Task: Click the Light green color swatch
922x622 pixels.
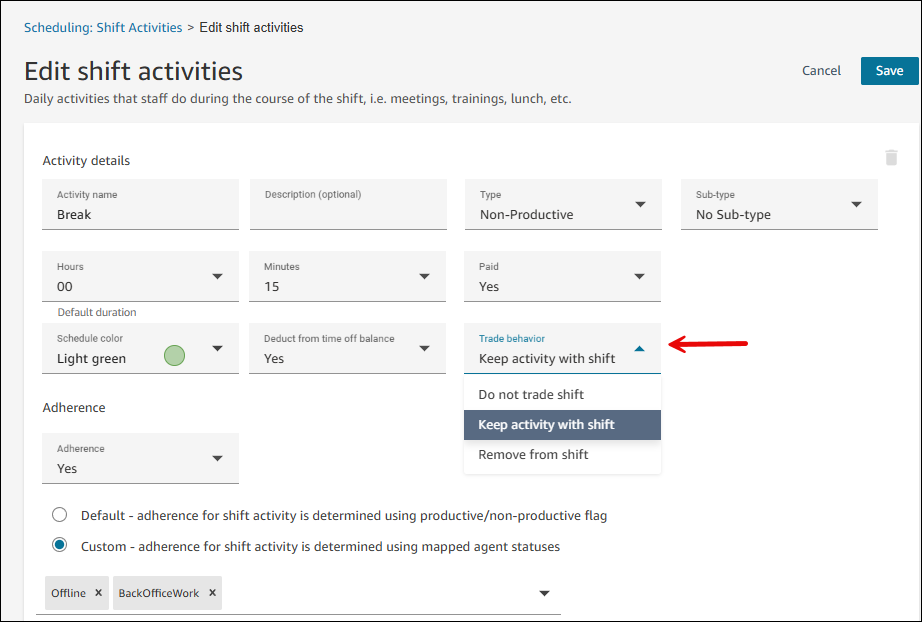Action: [174, 355]
